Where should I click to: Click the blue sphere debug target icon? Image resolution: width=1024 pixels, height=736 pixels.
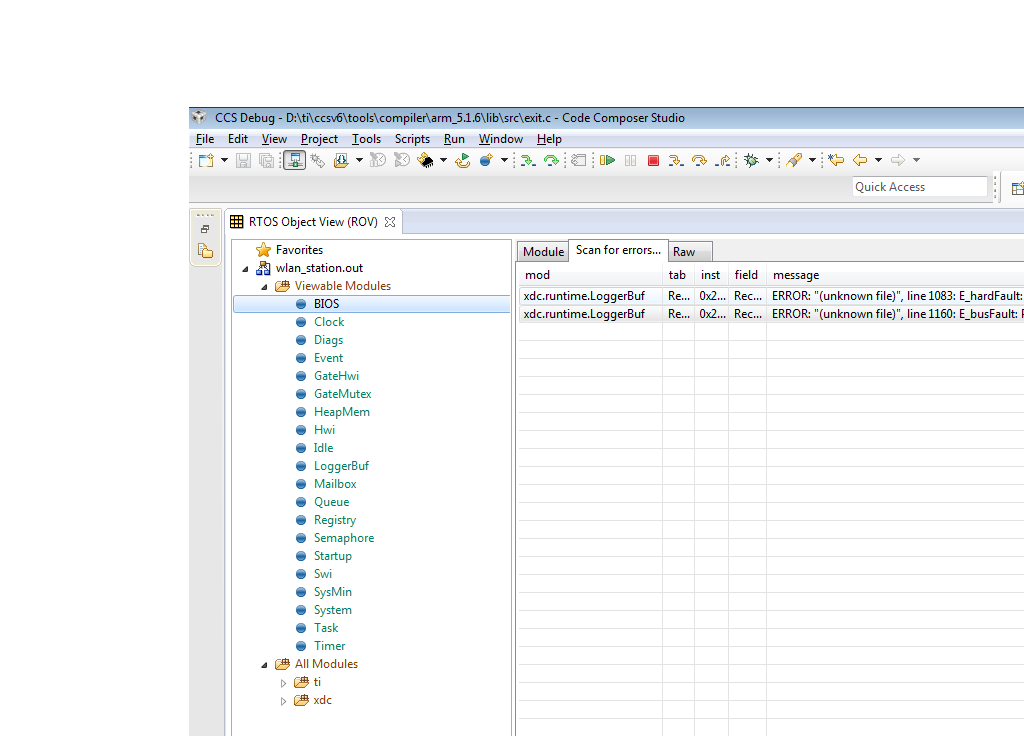pyautogui.click(x=486, y=160)
